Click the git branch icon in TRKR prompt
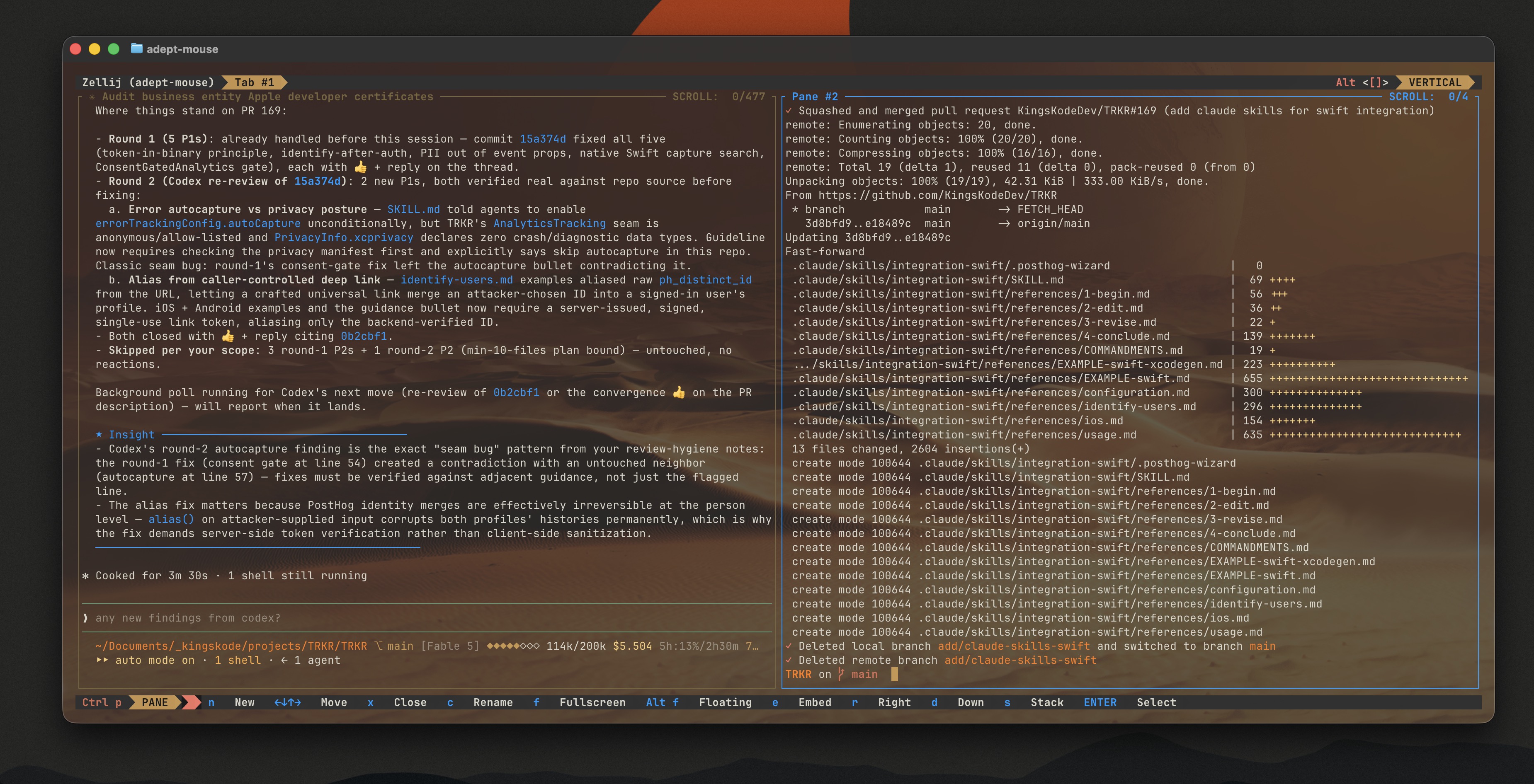Screen dimensions: 1534x784 pos(841,675)
